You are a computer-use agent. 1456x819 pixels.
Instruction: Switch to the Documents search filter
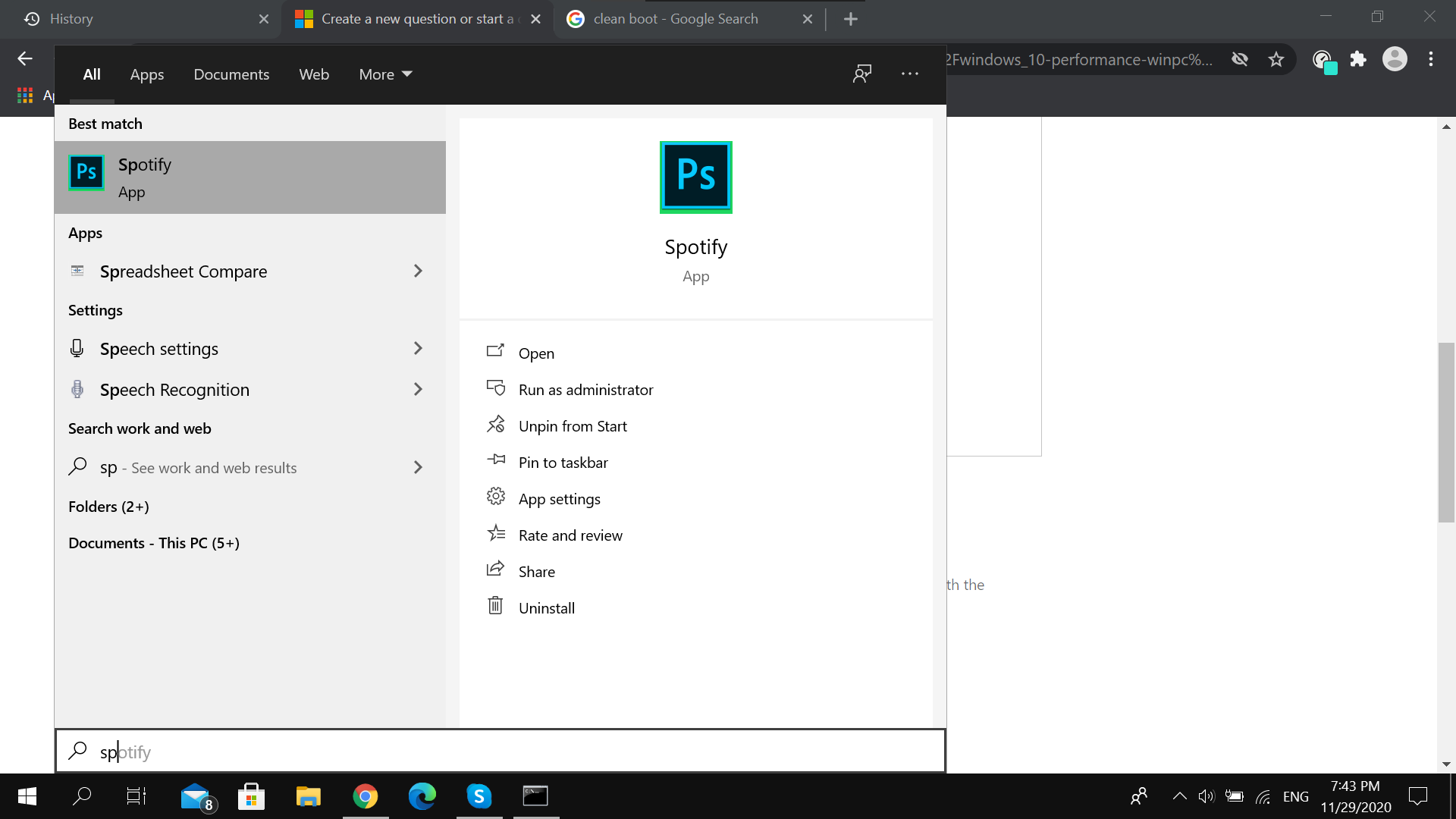231,74
